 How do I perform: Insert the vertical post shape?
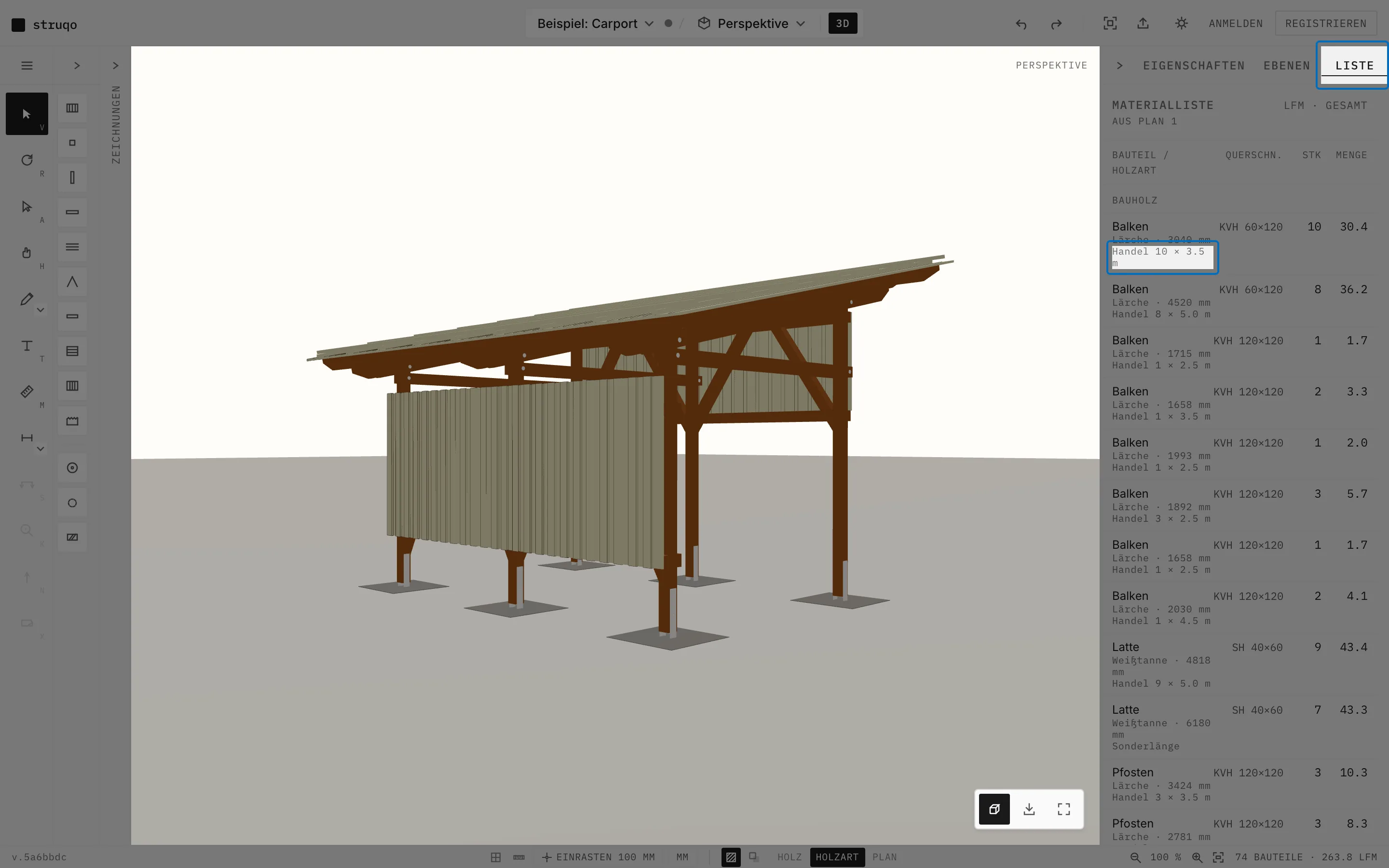point(72,177)
